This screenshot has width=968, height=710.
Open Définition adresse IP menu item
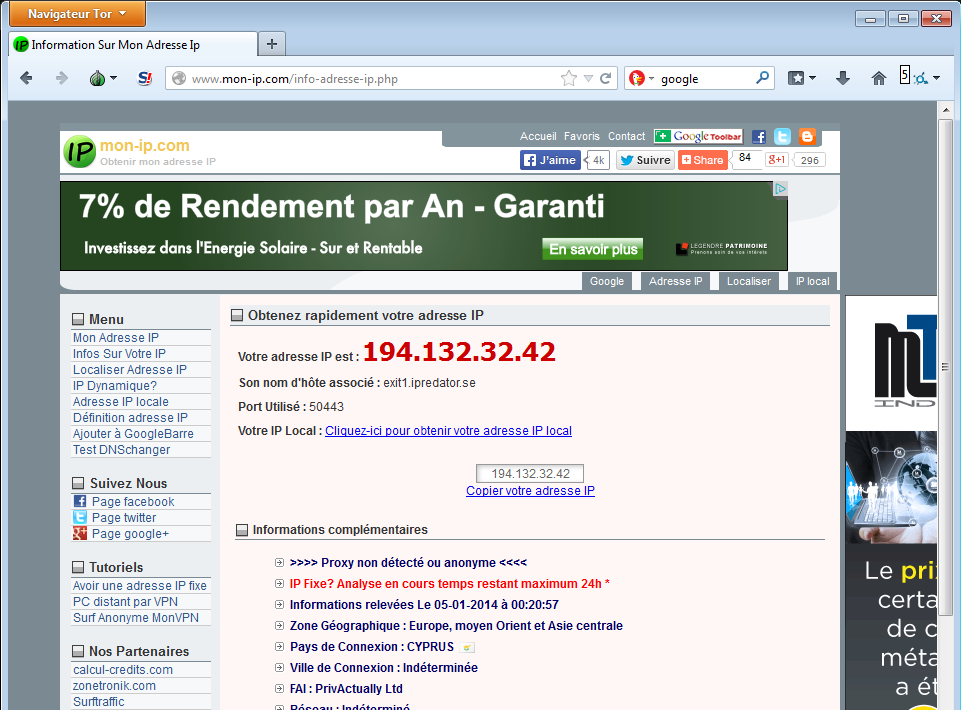[130, 418]
